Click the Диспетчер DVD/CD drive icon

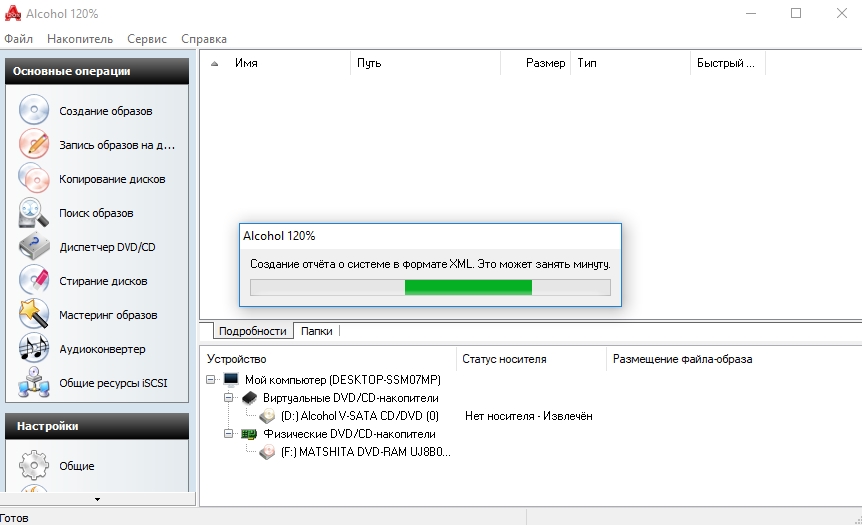coord(34,246)
